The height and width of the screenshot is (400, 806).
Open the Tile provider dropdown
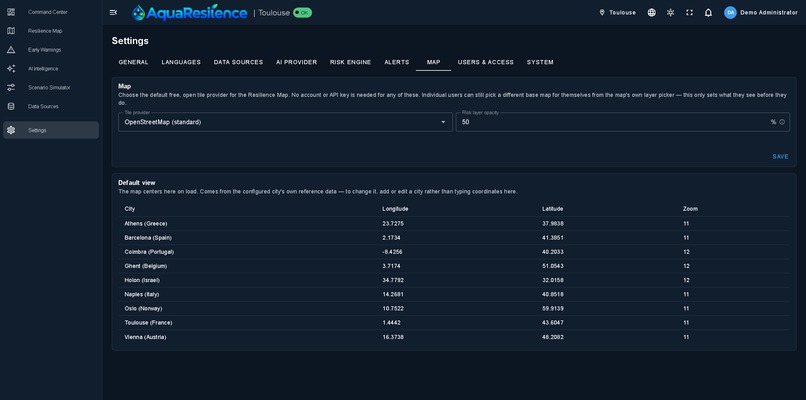[x=285, y=122]
